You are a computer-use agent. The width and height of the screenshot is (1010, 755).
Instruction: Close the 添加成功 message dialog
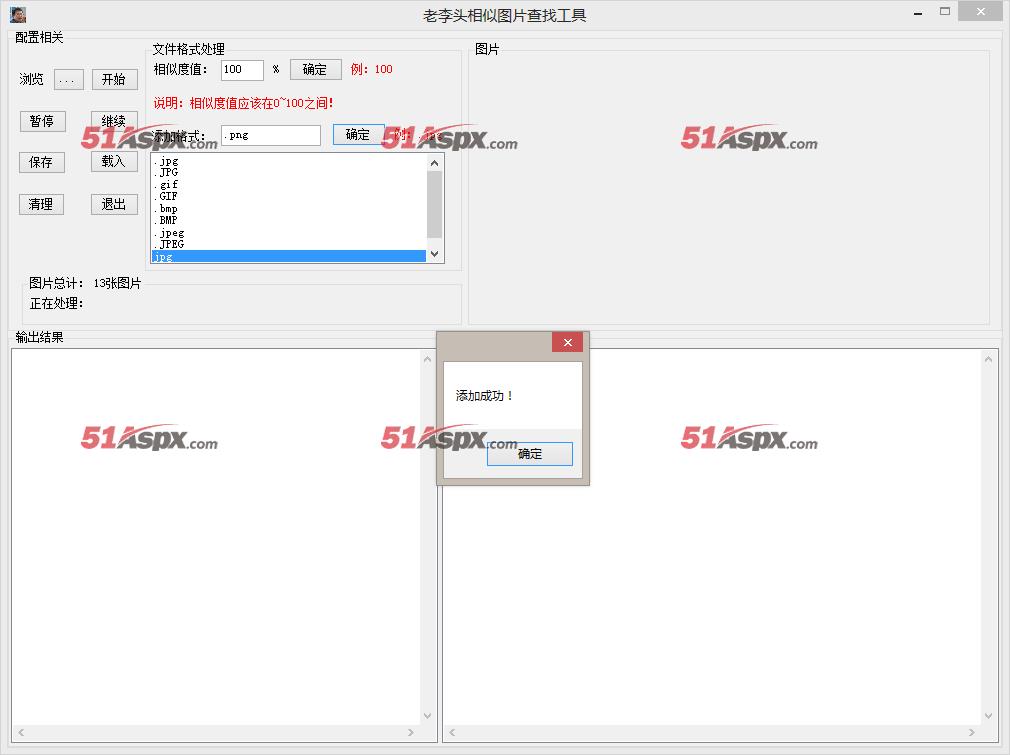tap(567, 343)
